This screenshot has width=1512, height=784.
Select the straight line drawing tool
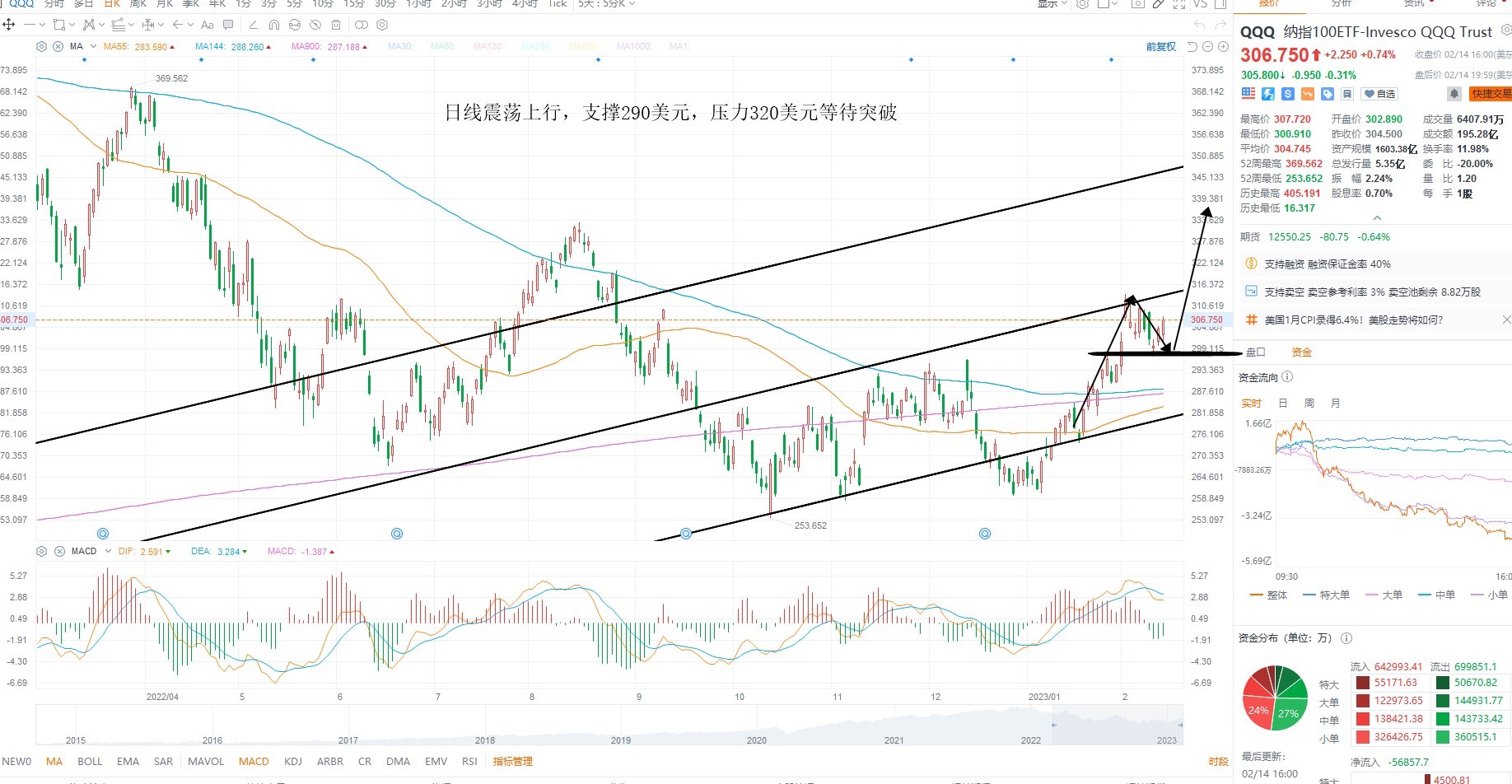pos(30,25)
